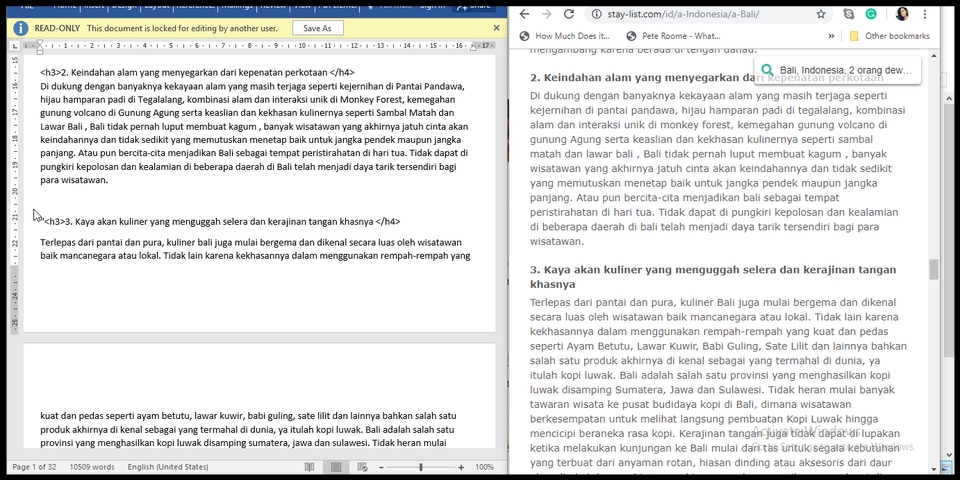Open the View ribbon tab

click(302, 5)
